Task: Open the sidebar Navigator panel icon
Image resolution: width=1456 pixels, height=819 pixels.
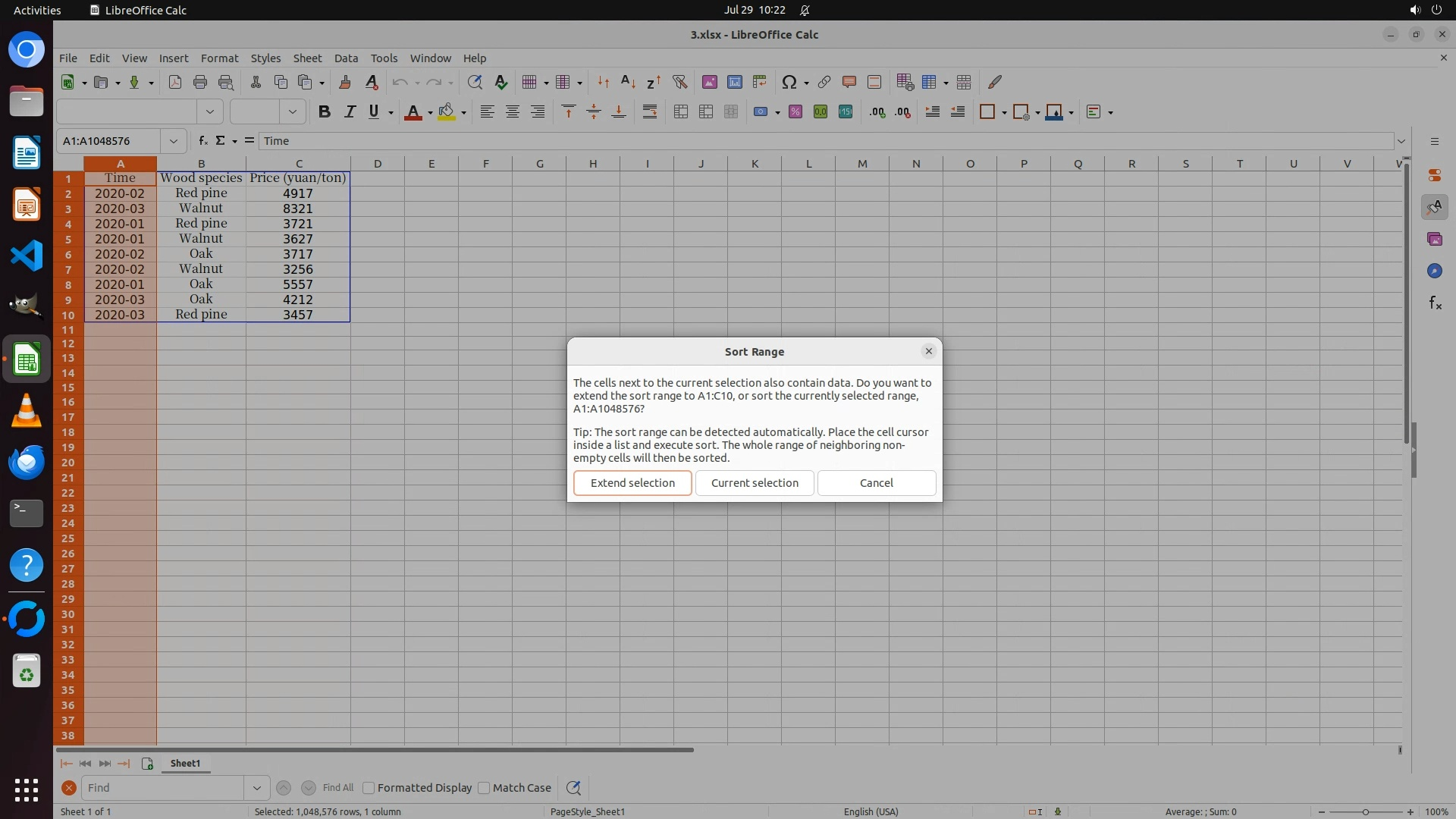Action: coord(1434,271)
